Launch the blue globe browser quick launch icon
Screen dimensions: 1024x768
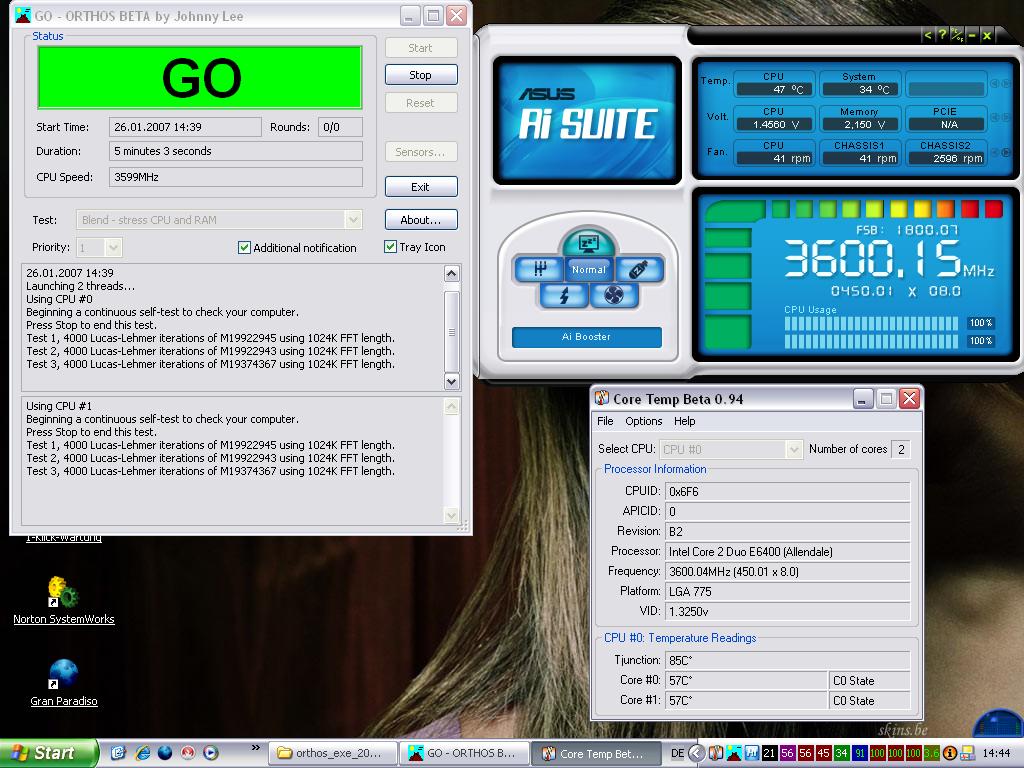(x=165, y=753)
